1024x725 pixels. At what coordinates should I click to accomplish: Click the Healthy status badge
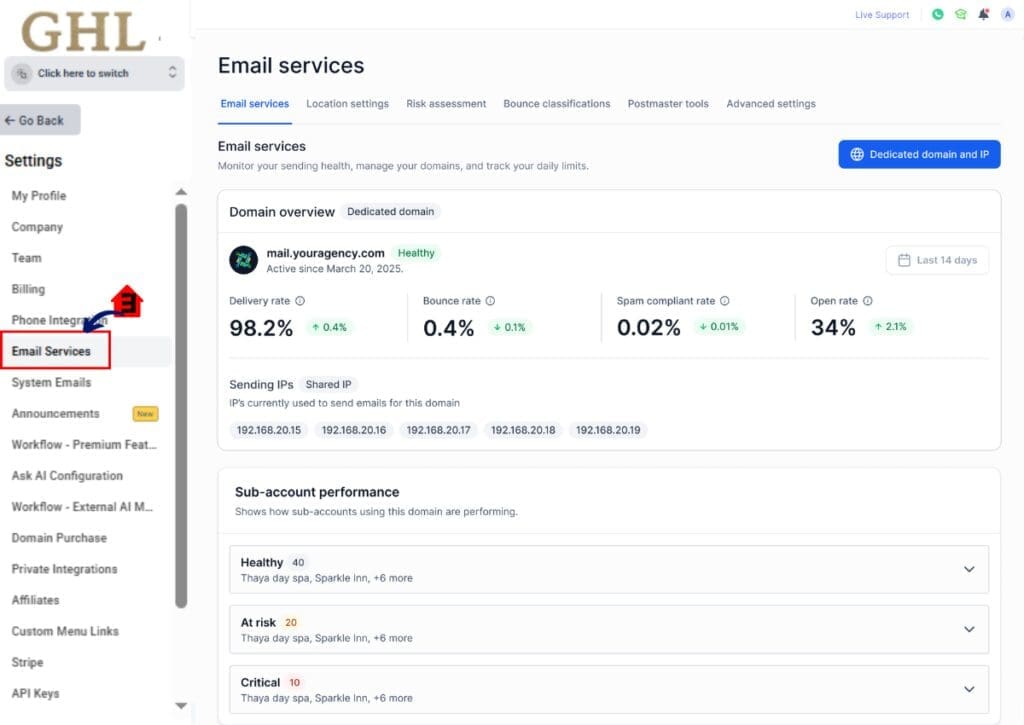416,253
